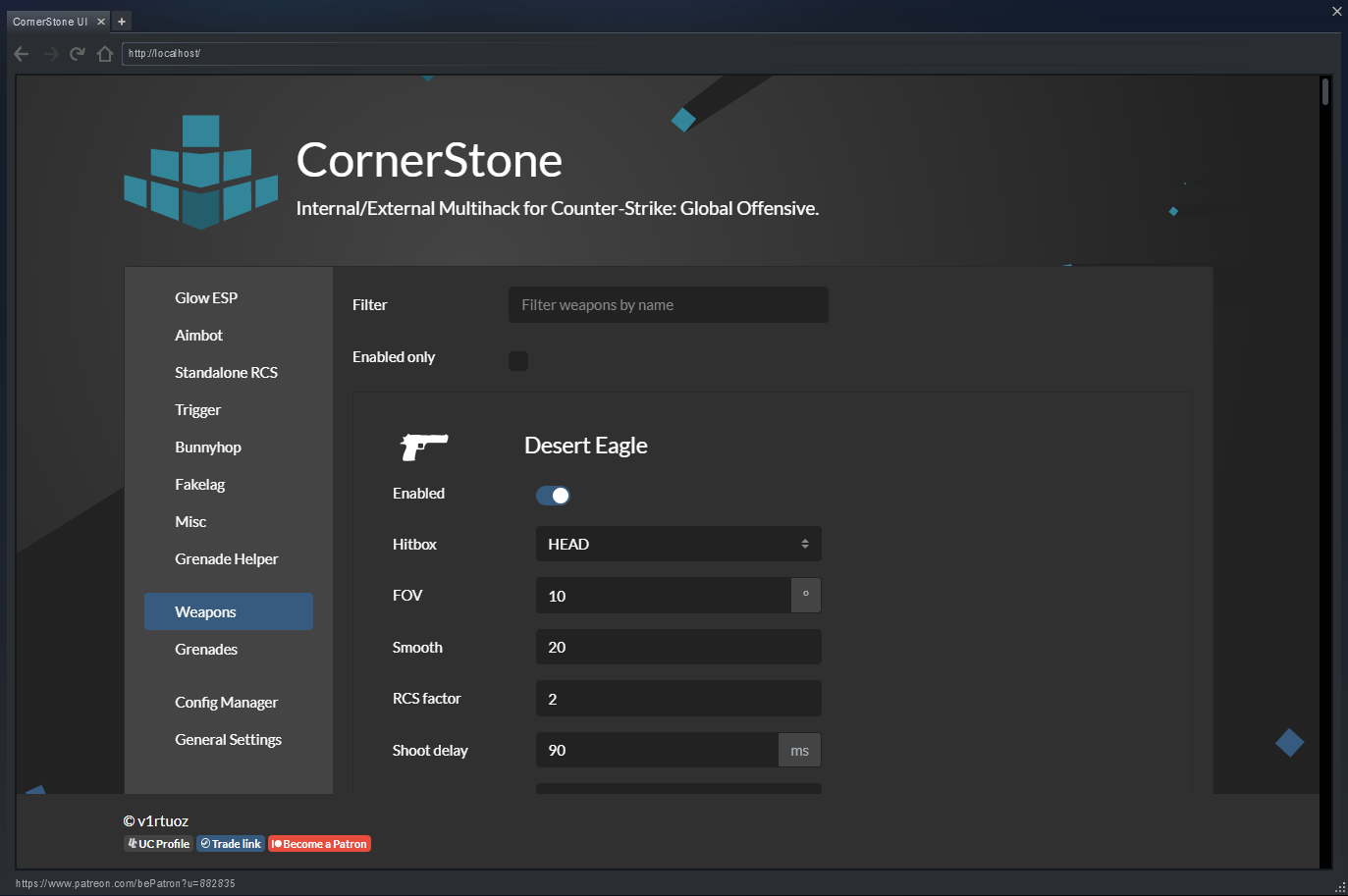This screenshot has height=896, width=1348.
Task: Click the Desert Eagle pistol icon
Action: 423,447
